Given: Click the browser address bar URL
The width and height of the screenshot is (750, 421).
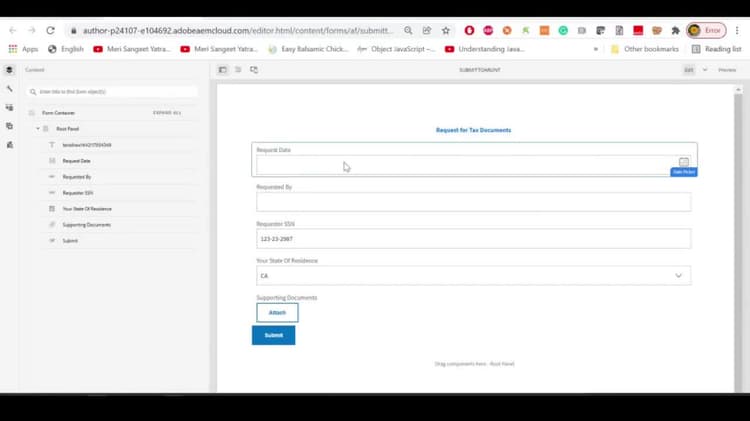Looking at the screenshot, I should (238, 31).
